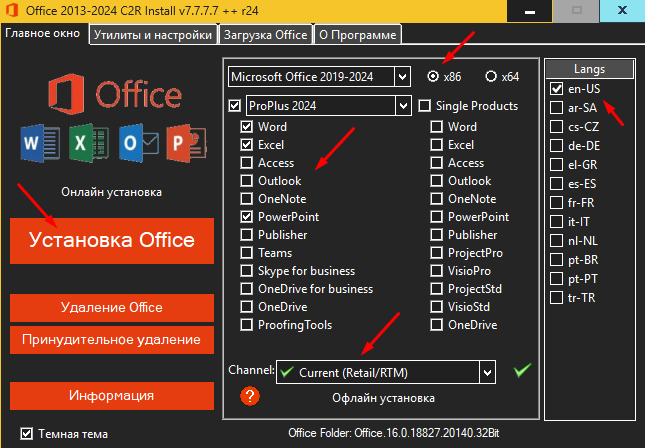Click the Word application icon
Image resolution: width=645 pixels, height=448 pixels.
pyautogui.click(x=40, y=143)
